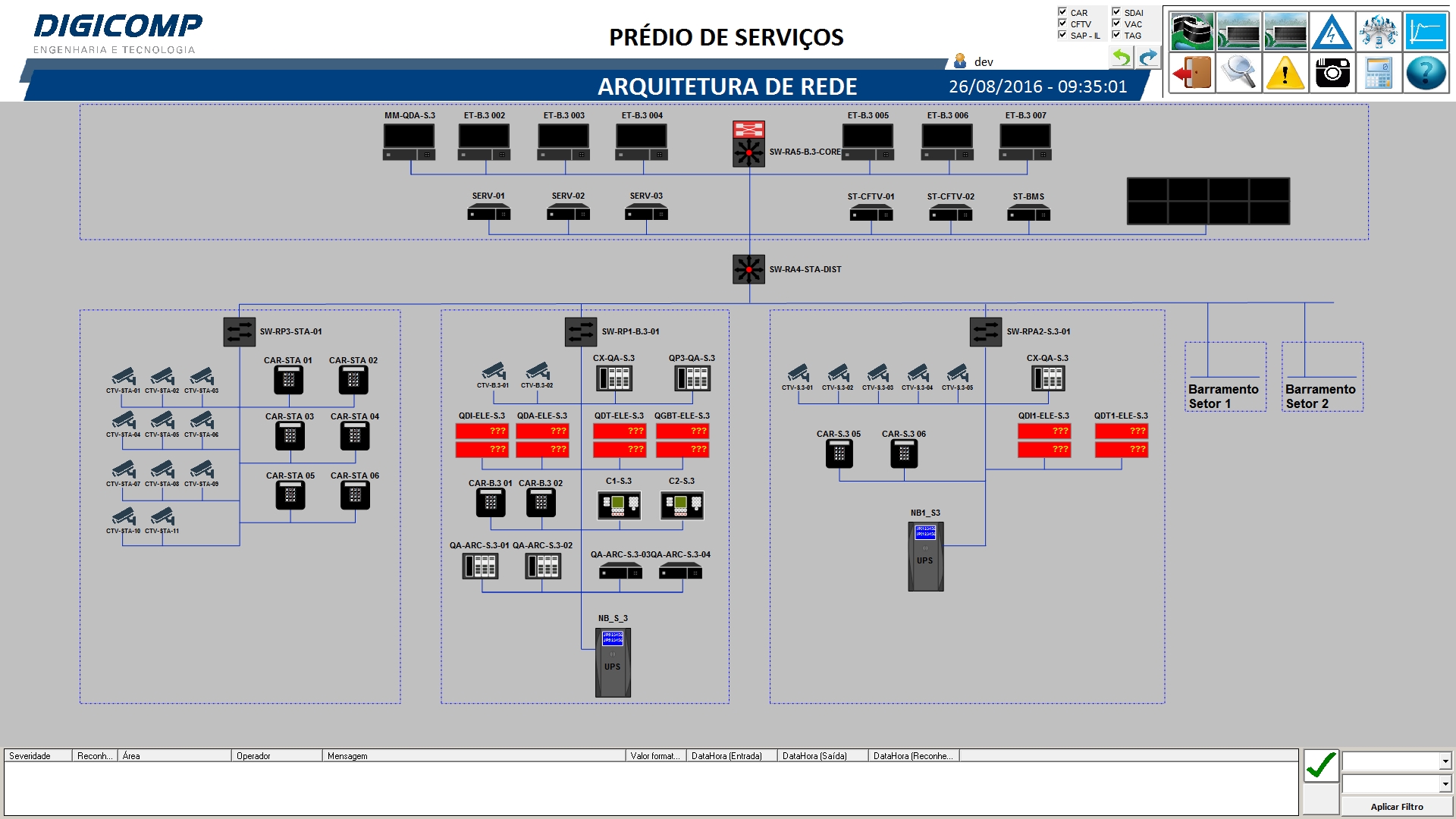The width and height of the screenshot is (1456, 819).
Task: Open the search magnifier tool icon
Action: 1238,72
